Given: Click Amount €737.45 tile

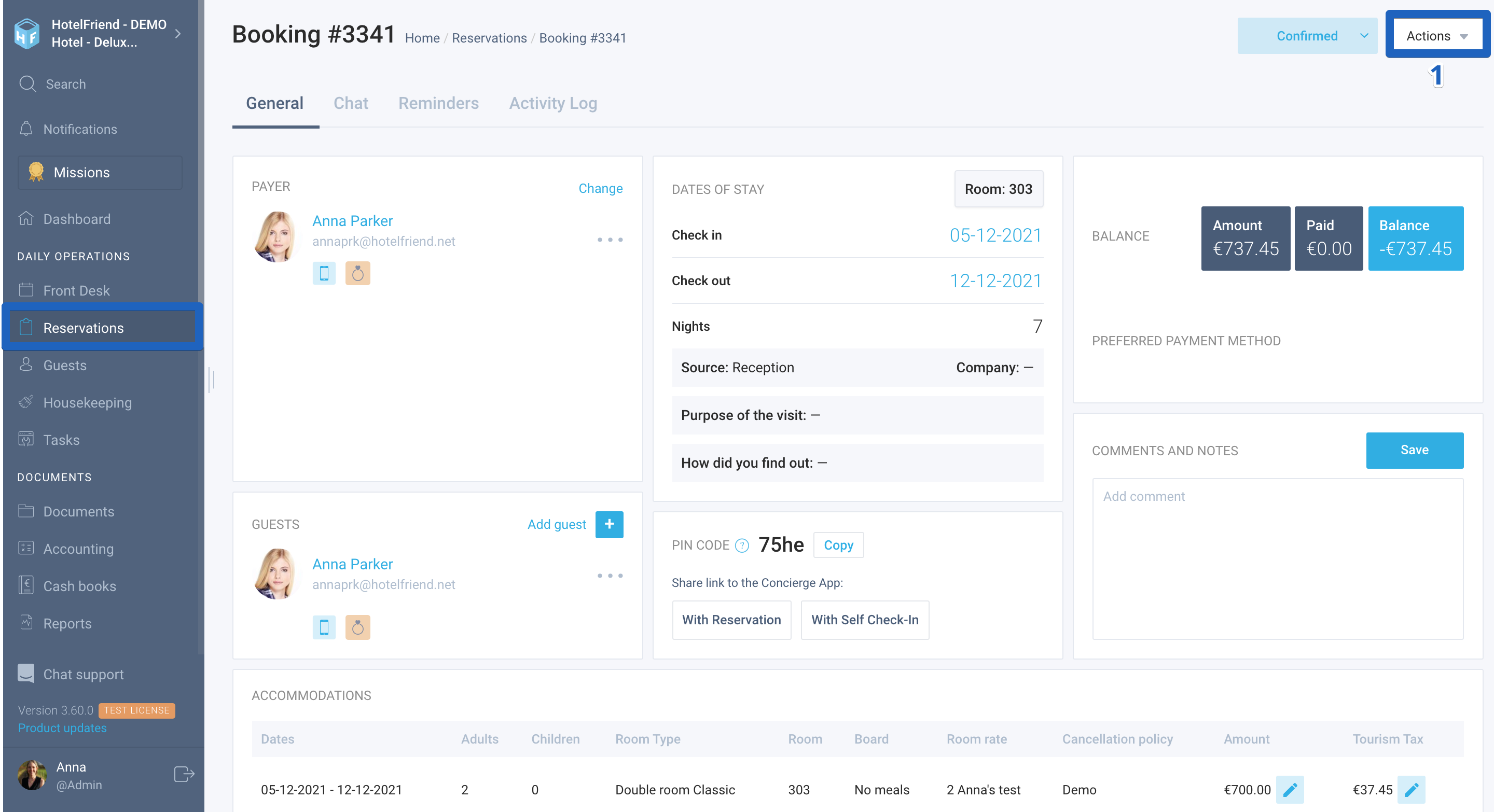Looking at the screenshot, I should (x=1246, y=238).
